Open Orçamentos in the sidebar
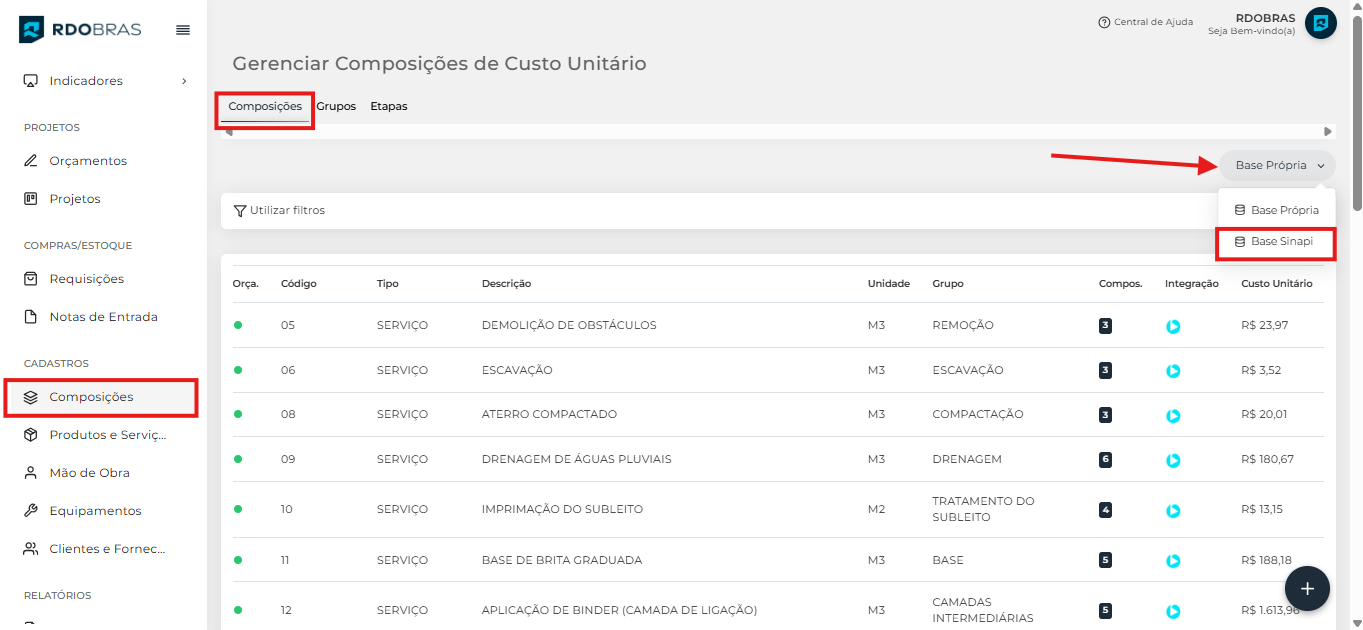This screenshot has height=630, width=1363. pyautogui.click(x=88, y=161)
